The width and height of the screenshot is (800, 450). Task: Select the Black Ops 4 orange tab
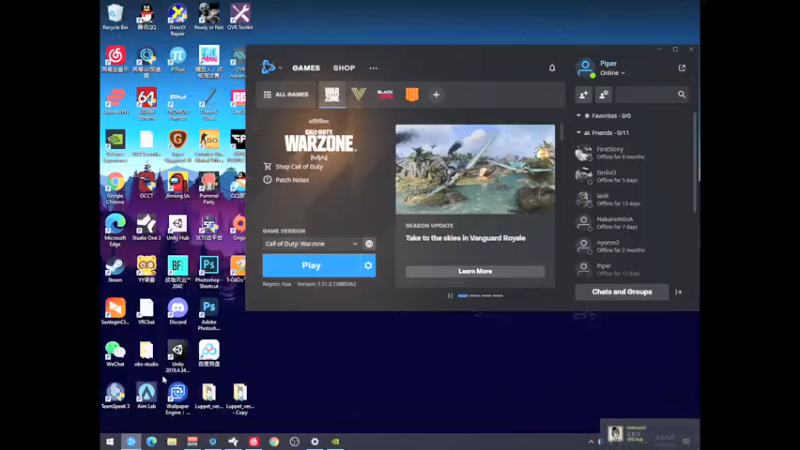[412, 94]
